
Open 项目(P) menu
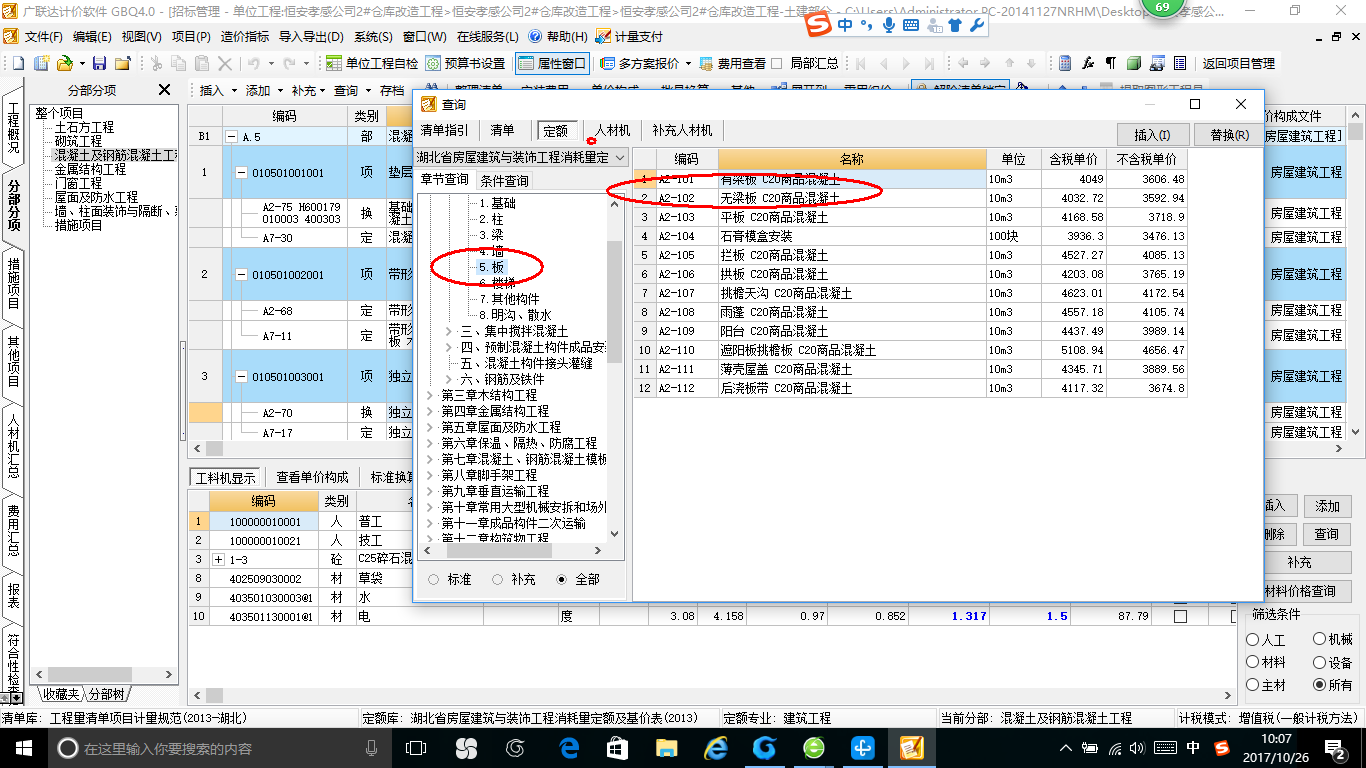coord(191,36)
